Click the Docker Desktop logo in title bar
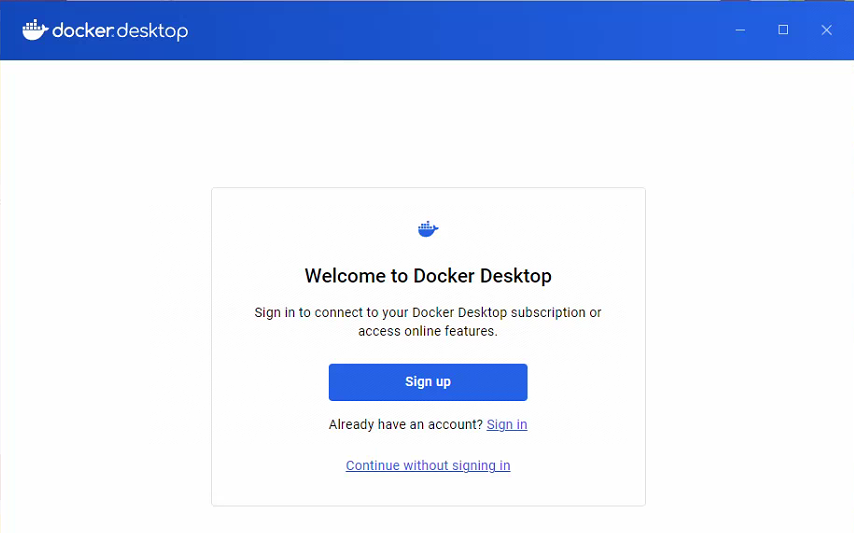The image size is (854, 533). [105, 30]
